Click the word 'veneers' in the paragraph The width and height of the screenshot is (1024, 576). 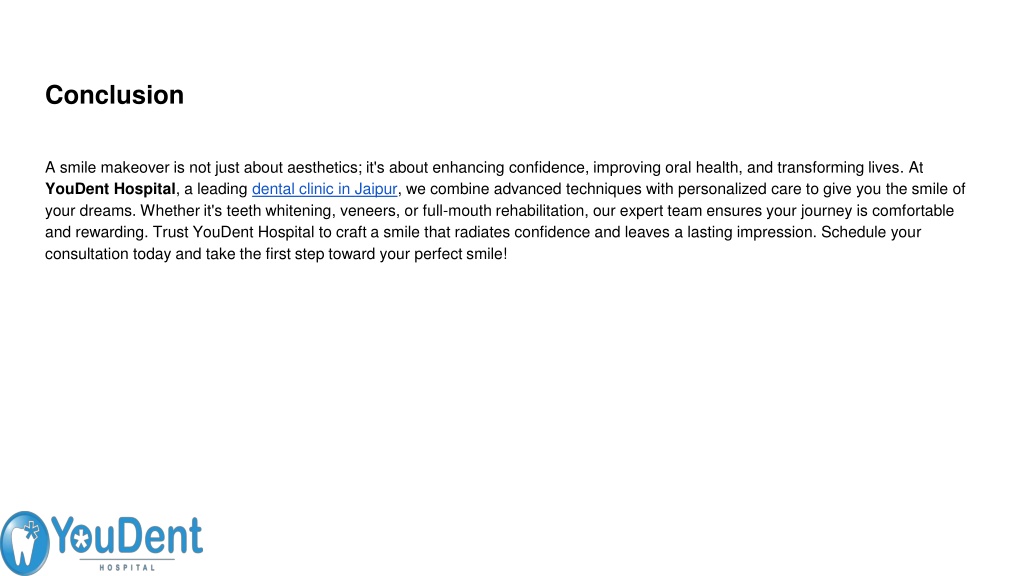[x=368, y=211]
